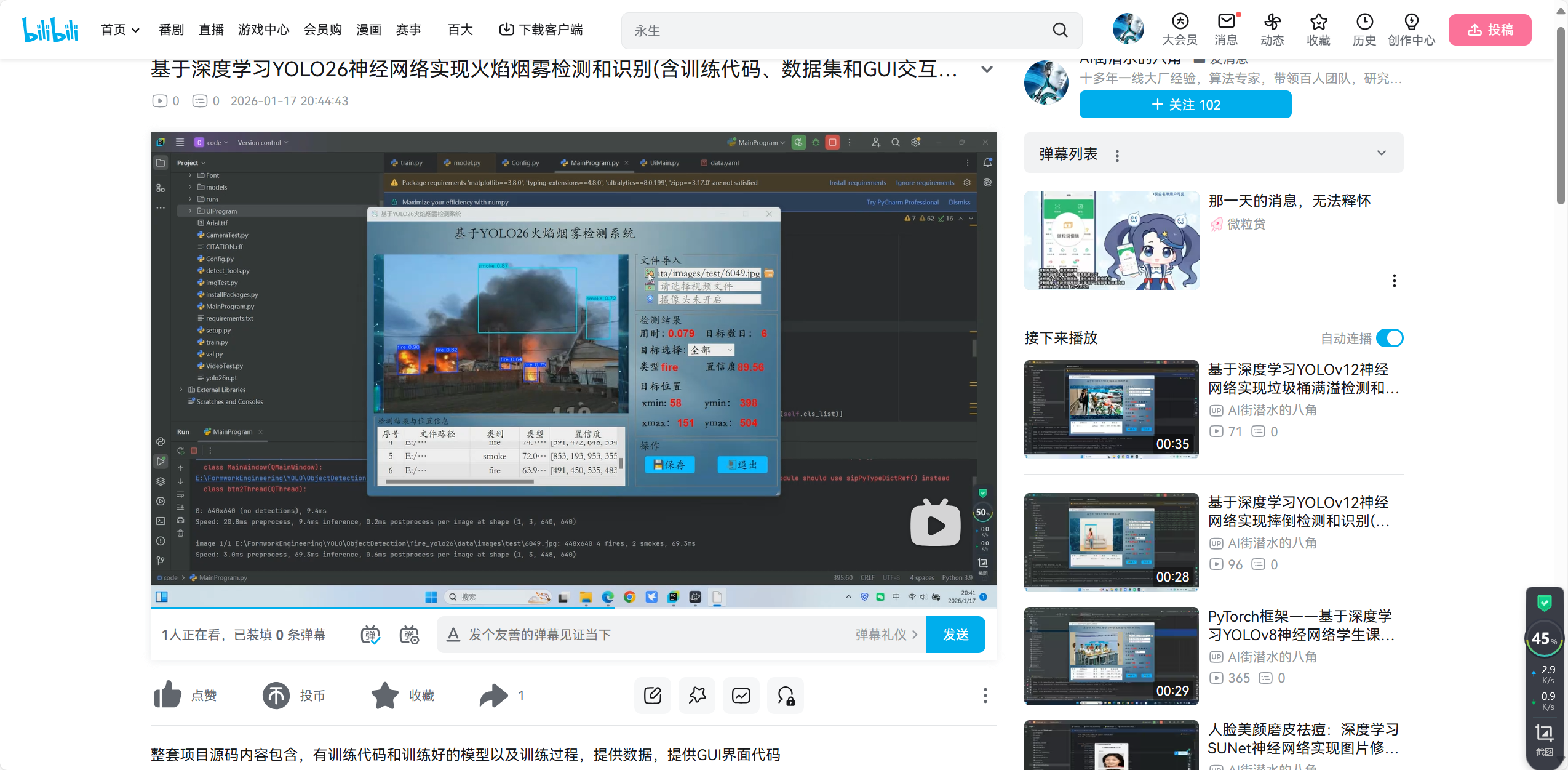Click the 发送 send danmaku button
This screenshot has height=770, width=1568.
(955, 635)
